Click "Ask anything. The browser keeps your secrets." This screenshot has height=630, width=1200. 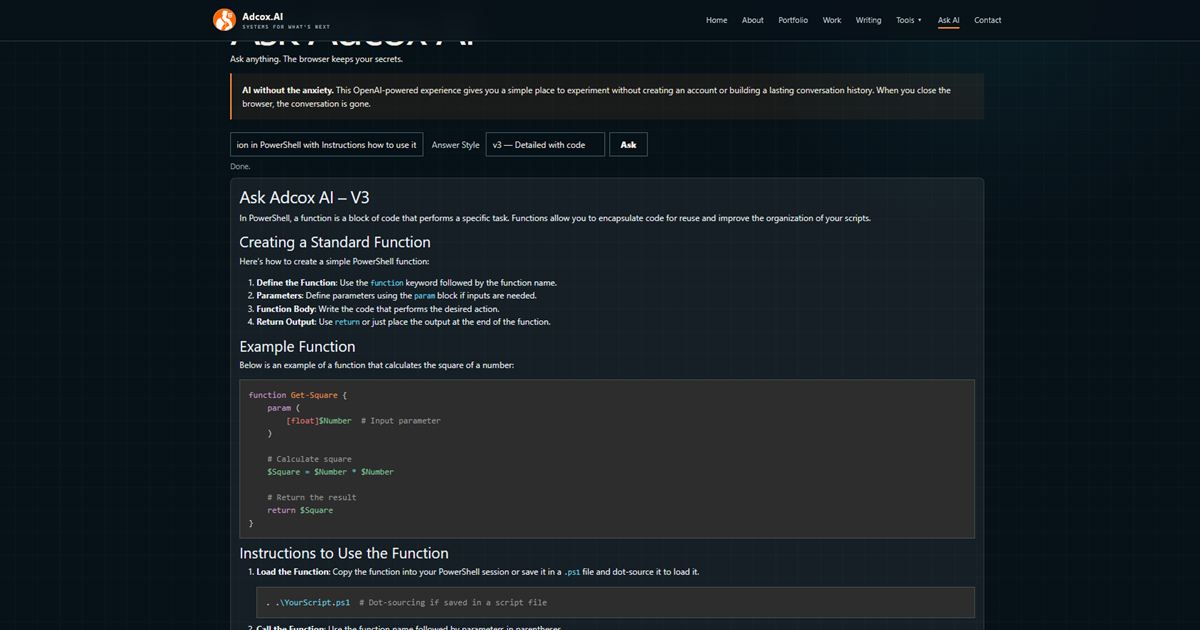(x=316, y=59)
